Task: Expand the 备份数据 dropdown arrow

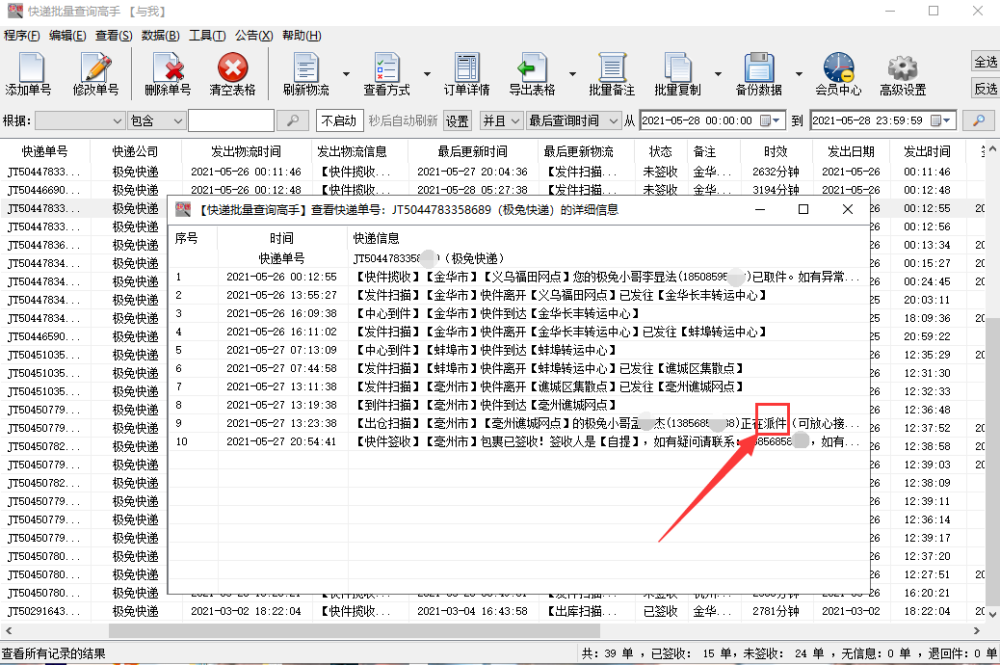Action: (x=798, y=75)
